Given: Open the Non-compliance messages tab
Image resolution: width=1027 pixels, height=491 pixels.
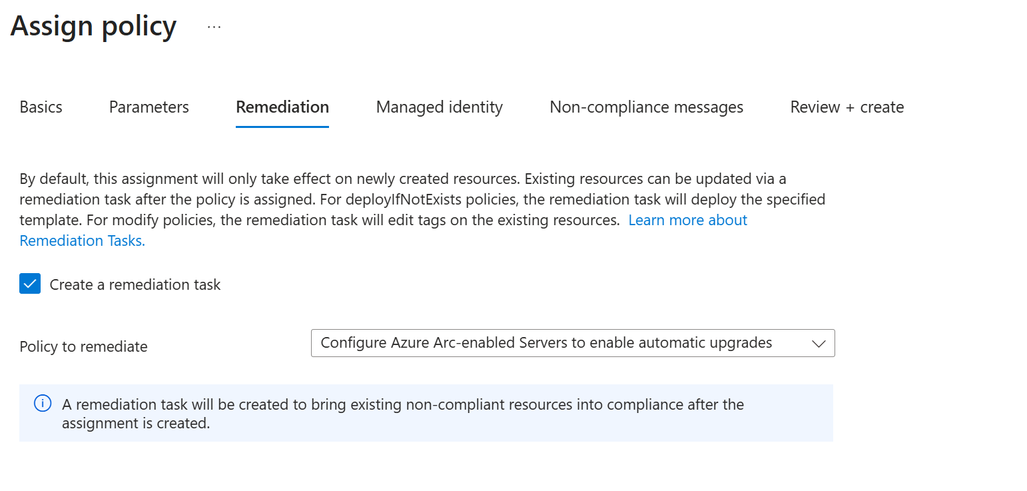Looking at the screenshot, I should (x=646, y=107).
